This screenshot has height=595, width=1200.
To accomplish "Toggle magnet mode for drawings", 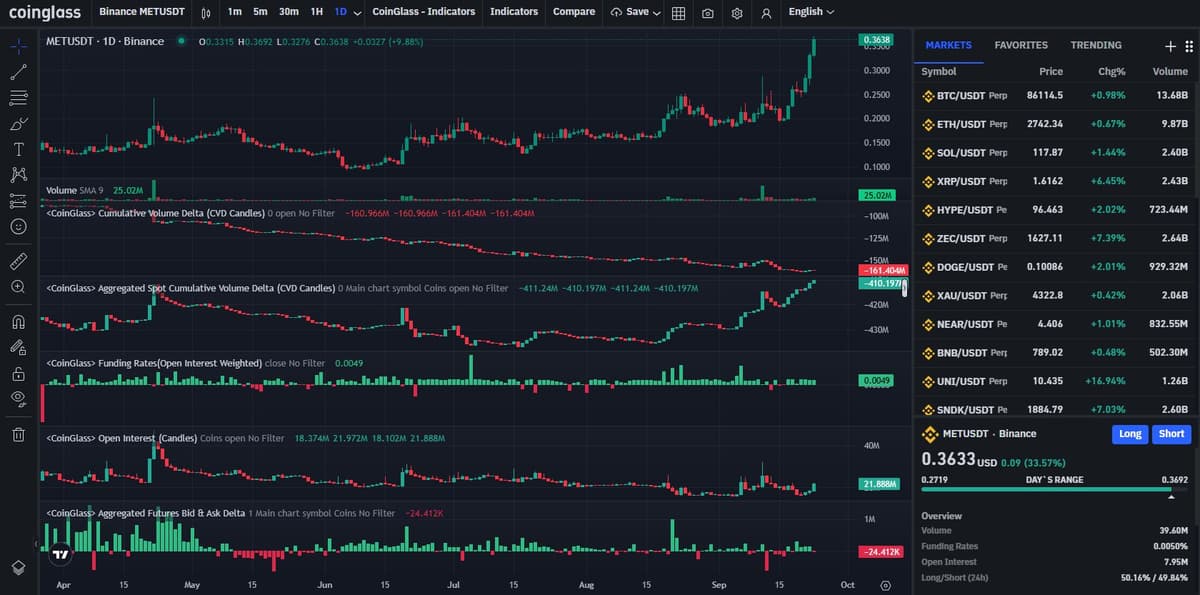I will coord(18,322).
